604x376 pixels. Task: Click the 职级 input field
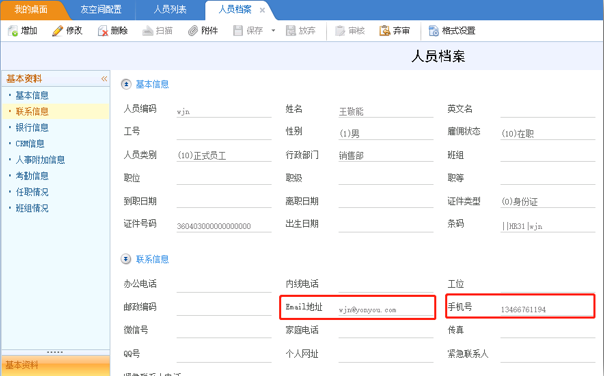[x=386, y=178]
